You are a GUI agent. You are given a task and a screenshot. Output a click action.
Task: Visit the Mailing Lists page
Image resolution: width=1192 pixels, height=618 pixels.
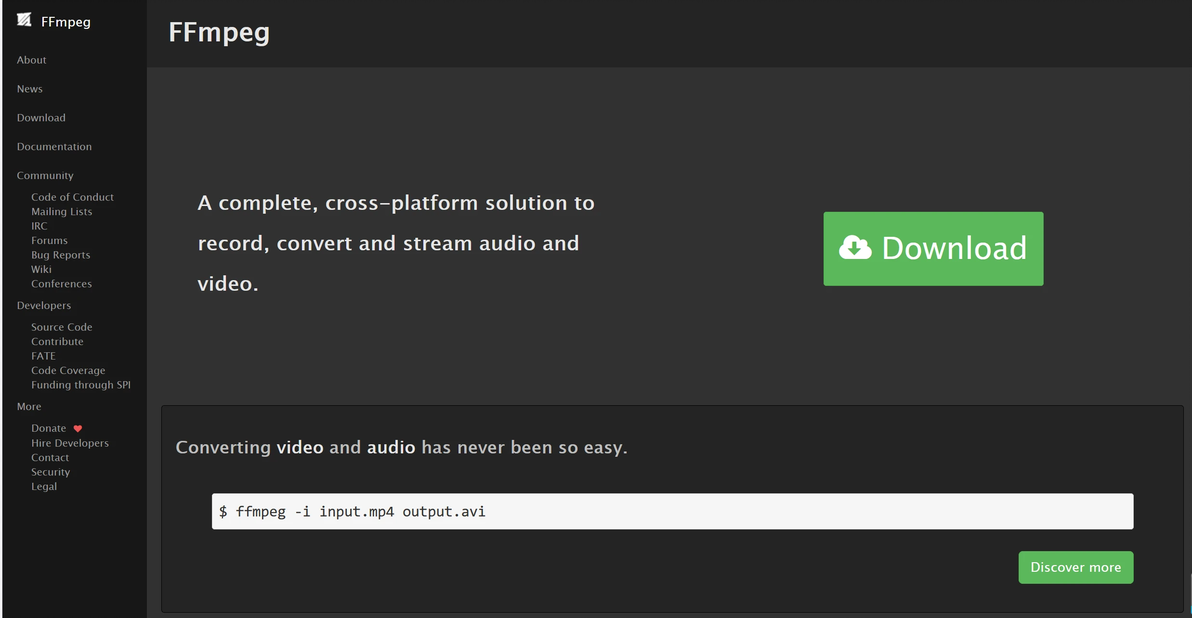pyautogui.click(x=61, y=212)
